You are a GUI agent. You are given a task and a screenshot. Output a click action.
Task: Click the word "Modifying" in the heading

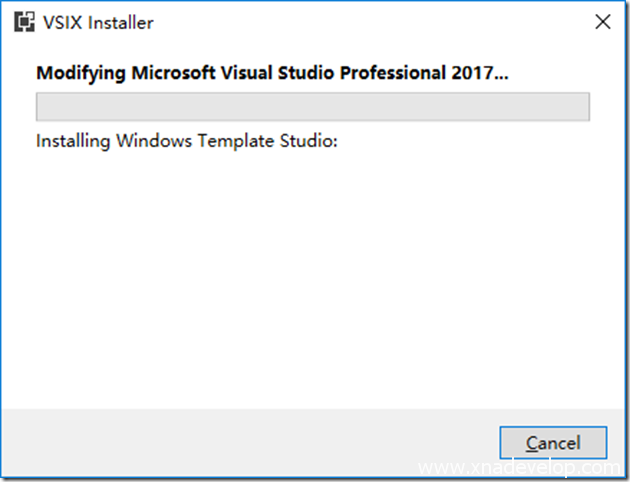click(x=80, y=73)
